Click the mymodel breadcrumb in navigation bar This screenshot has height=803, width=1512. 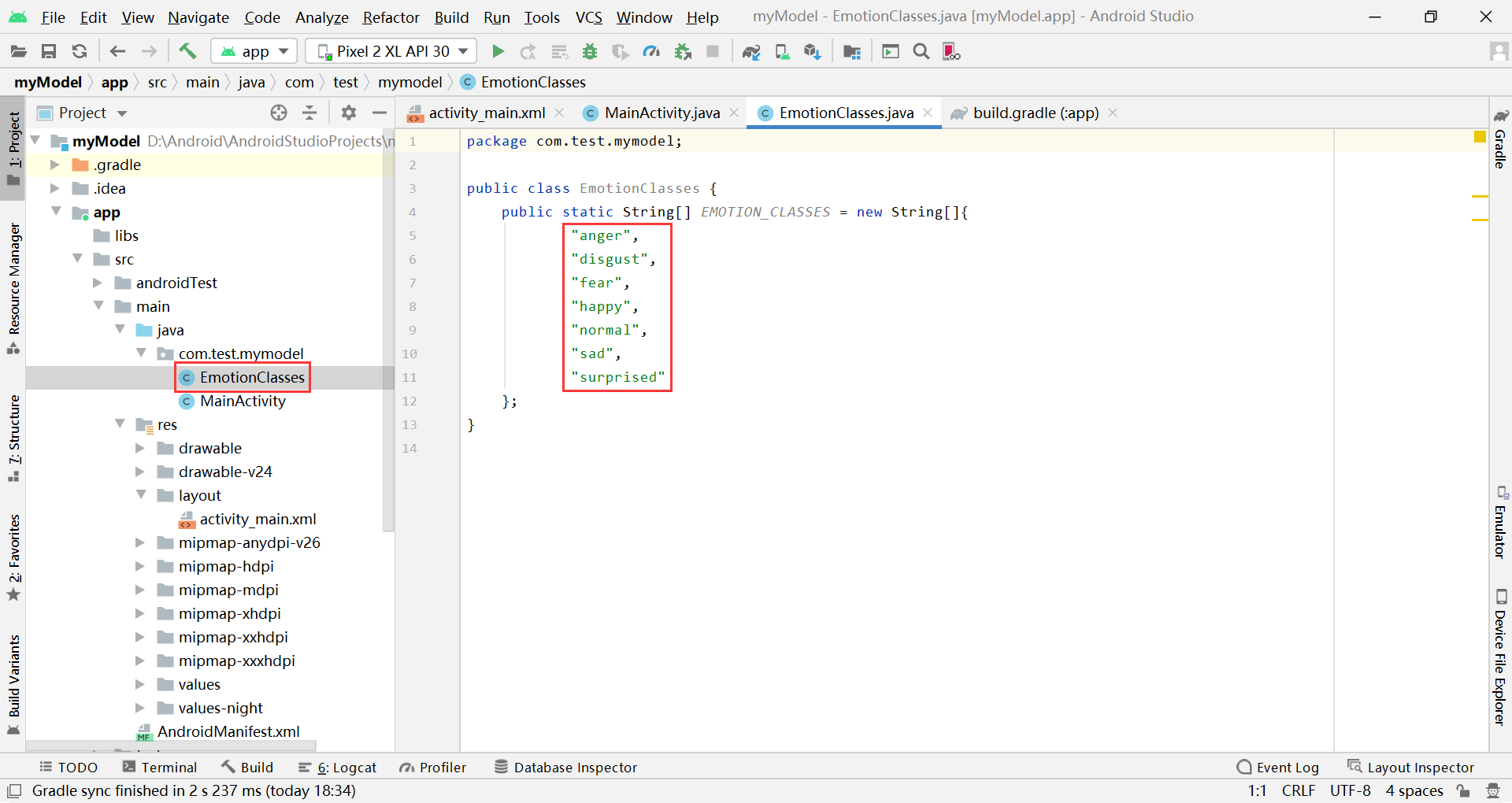click(x=409, y=82)
